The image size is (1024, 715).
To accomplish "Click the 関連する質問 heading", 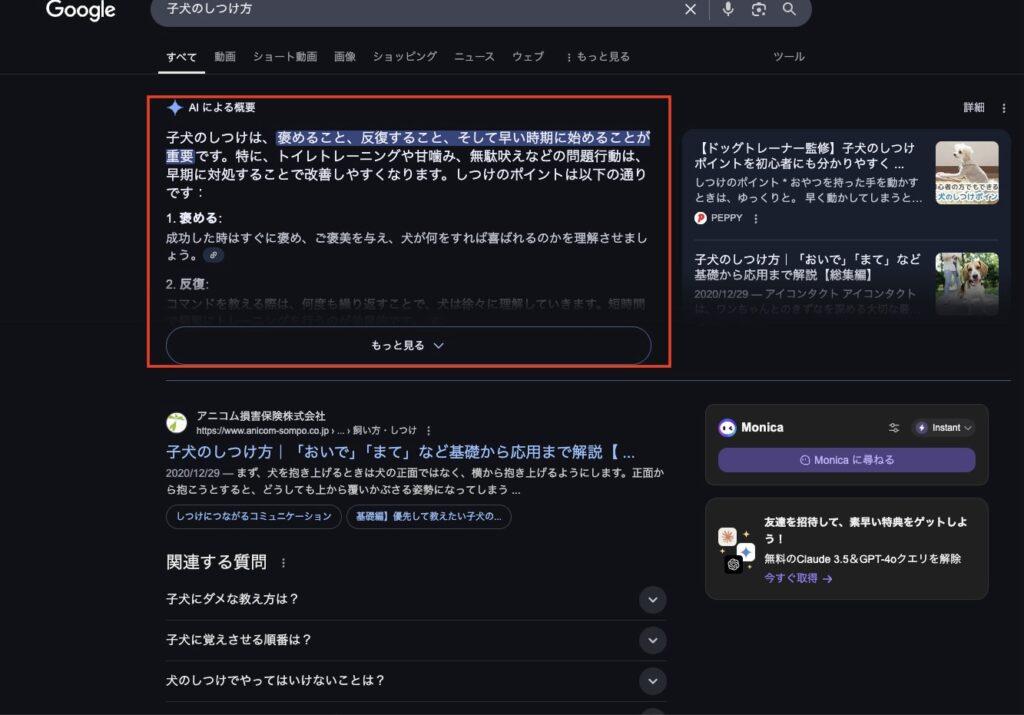I will 216,563.
